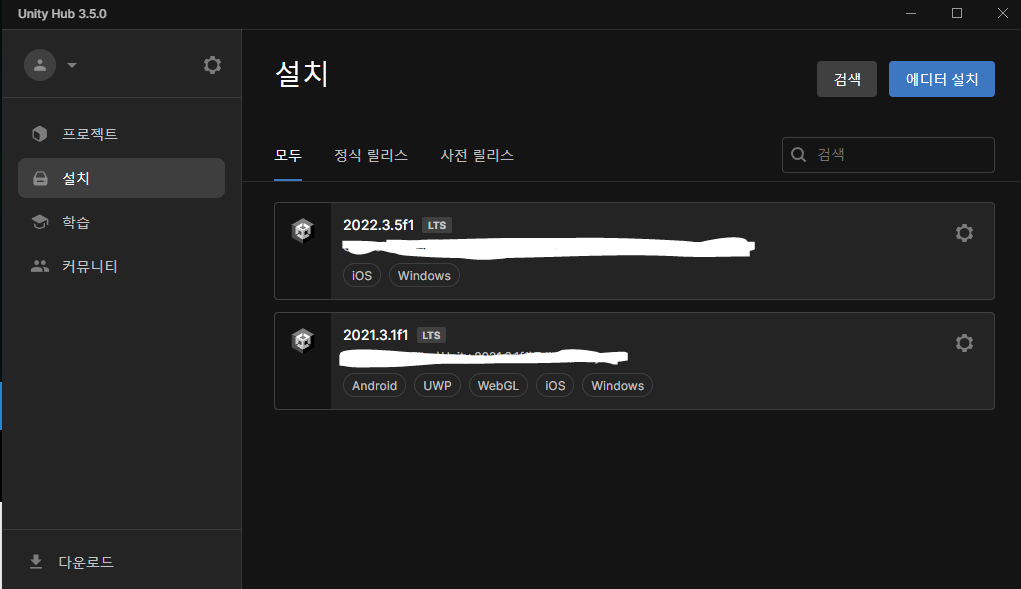Screen dimensions: 1021x589
Task: Open settings gear for 2022.3.5f1
Action: tap(964, 233)
